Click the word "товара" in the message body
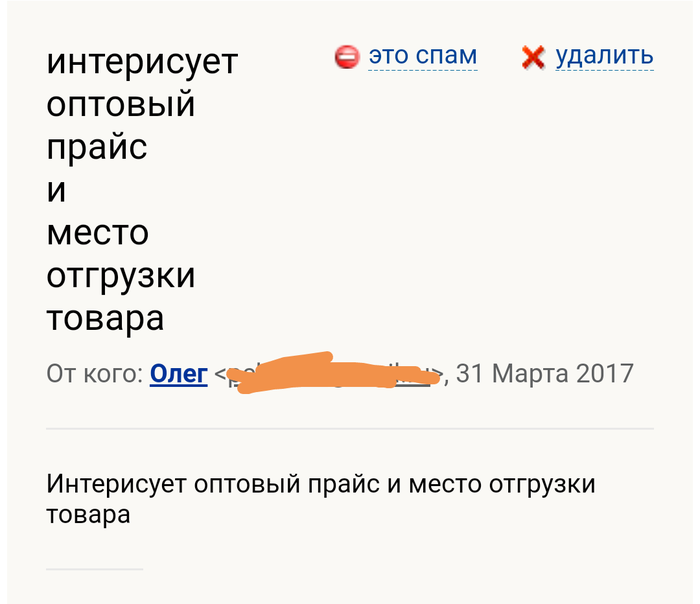Viewport: 700px width, 604px height. [x=88, y=516]
